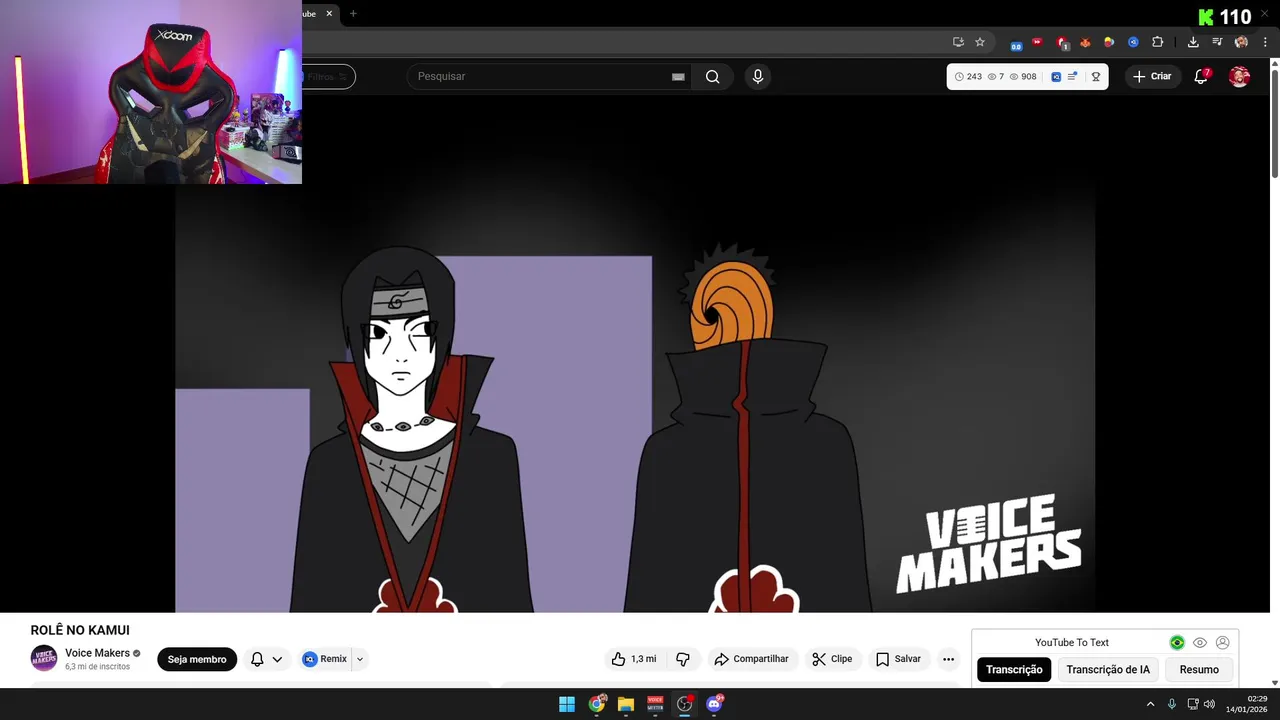Click the Filtros filter button
This screenshot has width=1280, height=720.
click(328, 77)
